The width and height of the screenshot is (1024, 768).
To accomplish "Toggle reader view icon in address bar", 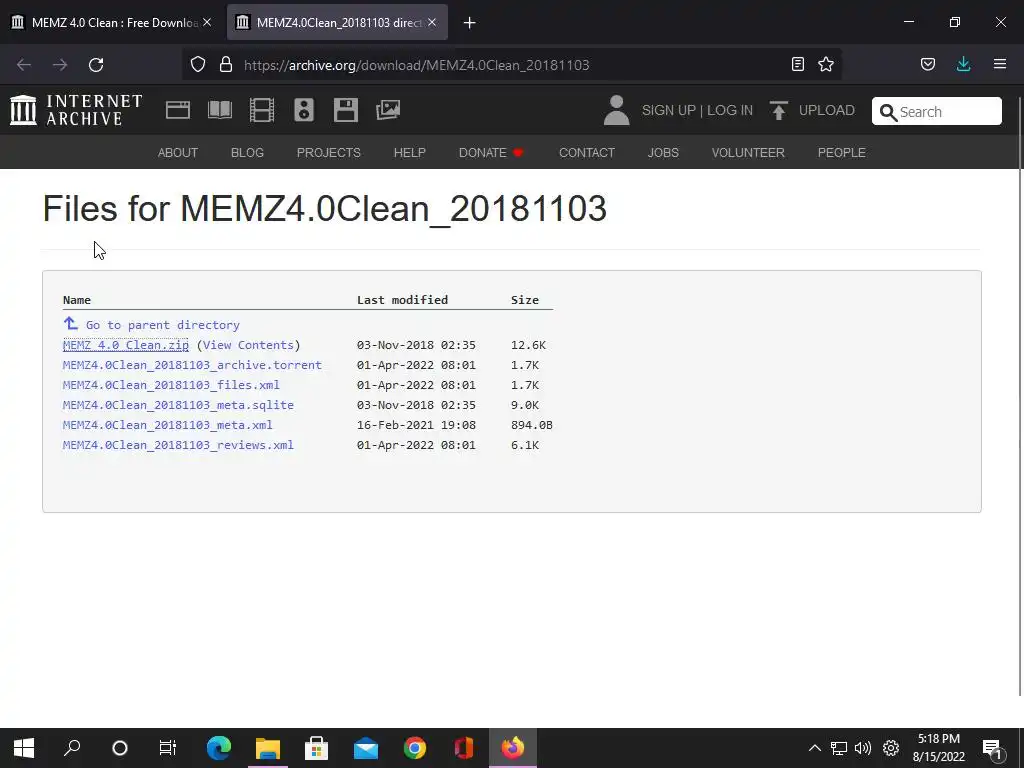I will (x=797, y=64).
